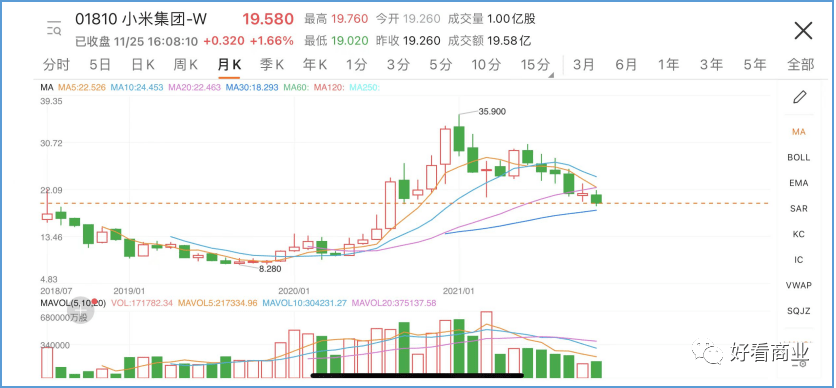Enable the SQJZ indicator
836x388 pixels.
[798, 311]
